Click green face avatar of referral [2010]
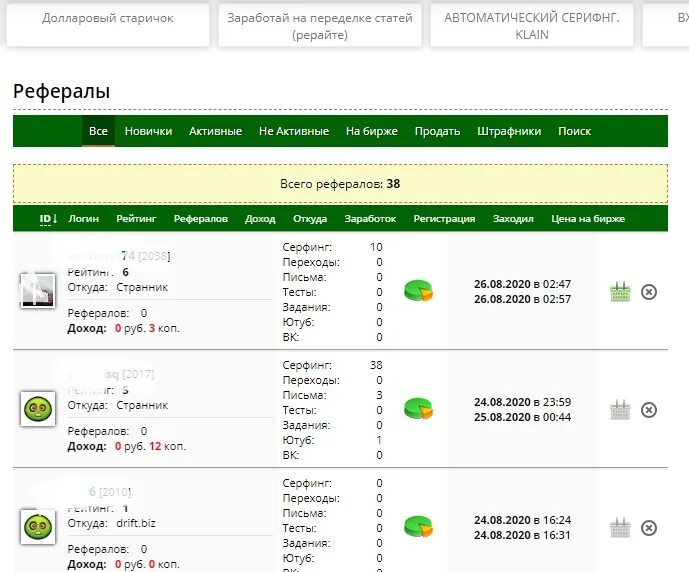 (38, 527)
